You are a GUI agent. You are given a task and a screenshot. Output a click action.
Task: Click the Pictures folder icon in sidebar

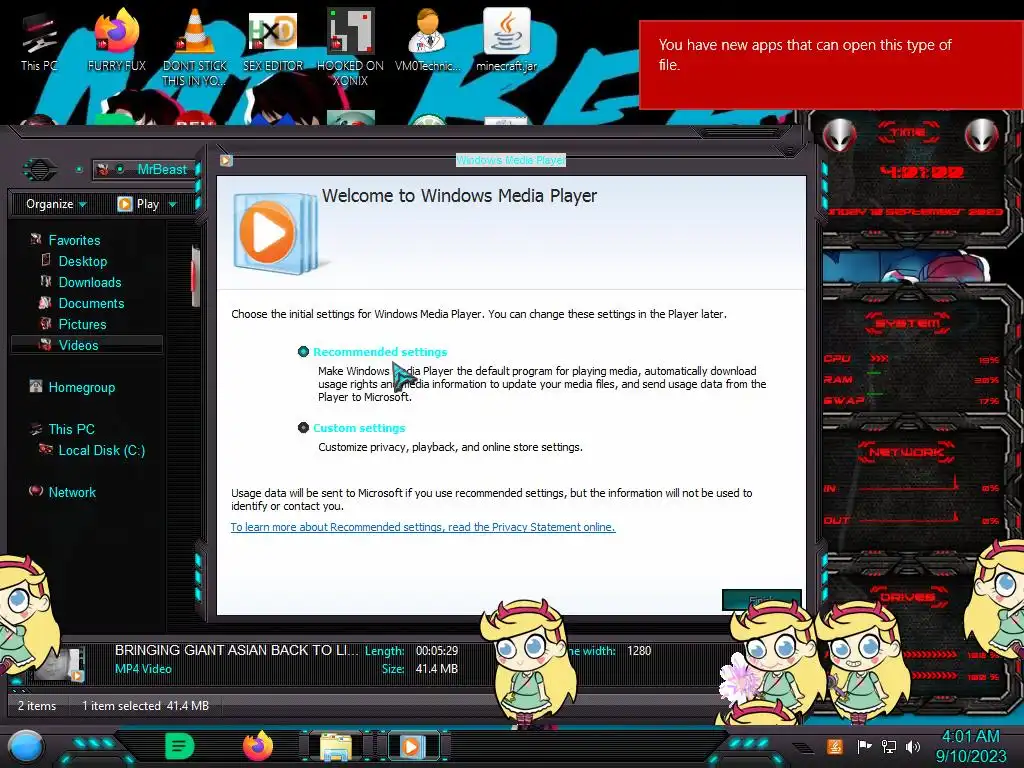tap(46, 323)
